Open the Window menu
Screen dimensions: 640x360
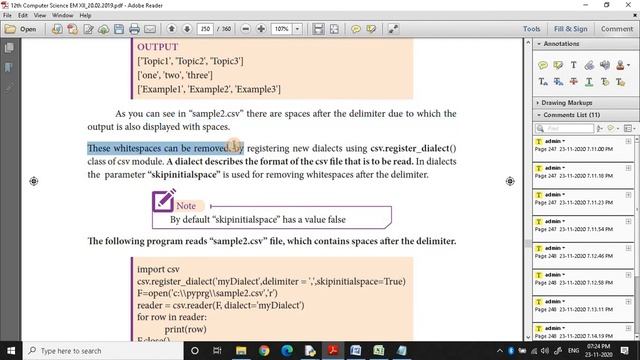(62, 16)
